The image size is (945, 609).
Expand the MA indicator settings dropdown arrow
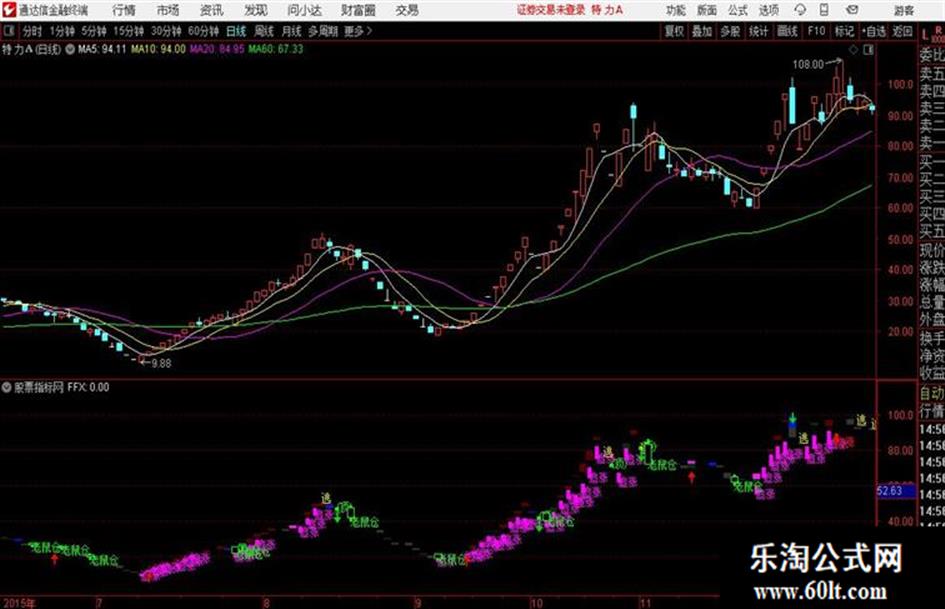(70, 49)
